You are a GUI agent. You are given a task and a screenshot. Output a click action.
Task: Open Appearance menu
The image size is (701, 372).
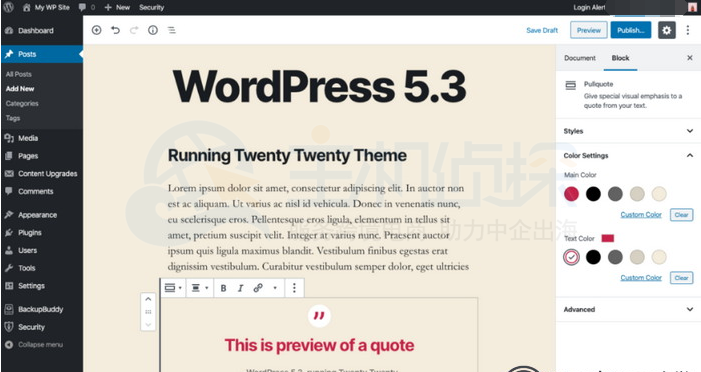tap(42, 215)
